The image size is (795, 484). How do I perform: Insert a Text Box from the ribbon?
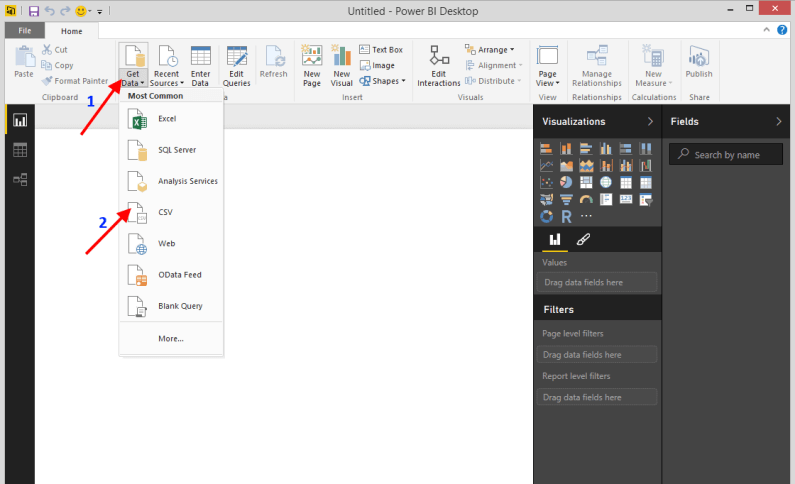381,49
